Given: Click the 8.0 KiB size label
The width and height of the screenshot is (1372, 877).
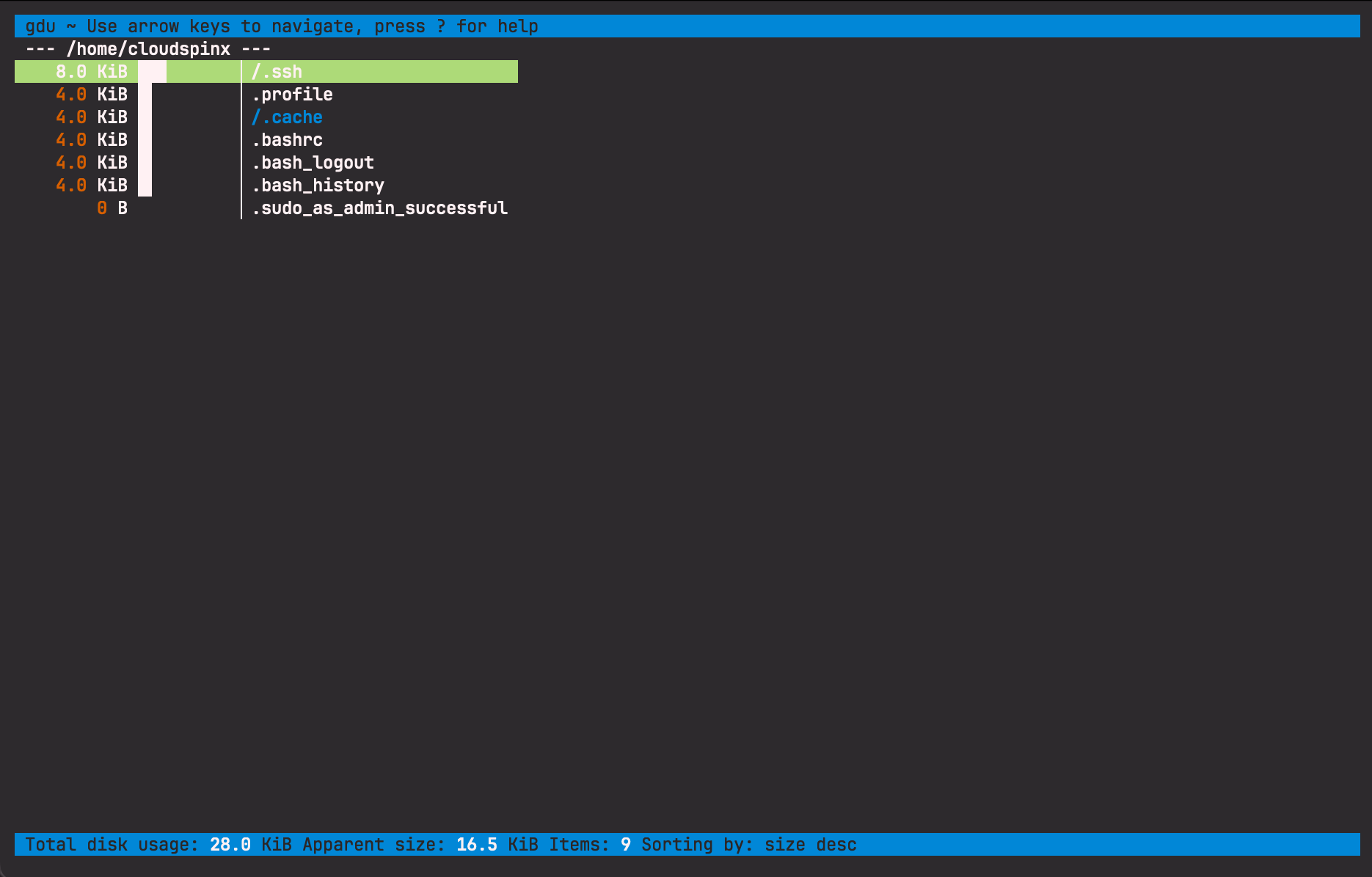Looking at the screenshot, I should [x=92, y=71].
